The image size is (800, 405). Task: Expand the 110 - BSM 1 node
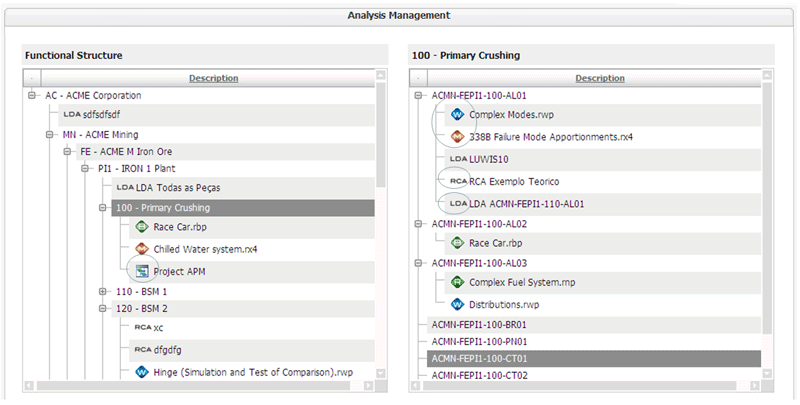pos(103,291)
